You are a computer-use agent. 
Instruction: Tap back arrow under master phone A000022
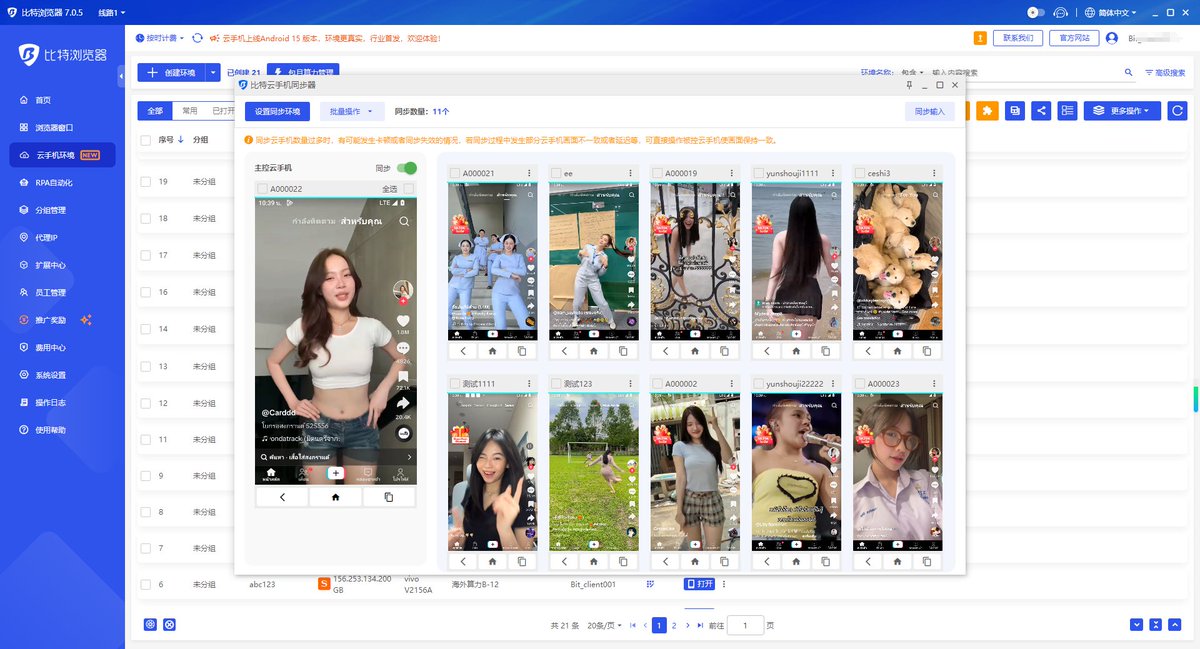click(282, 496)
